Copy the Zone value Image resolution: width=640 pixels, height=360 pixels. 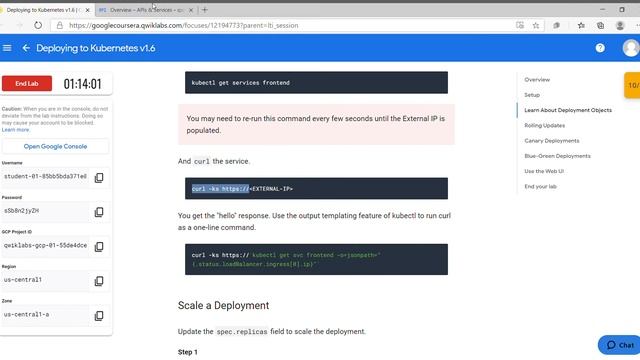(99, 316)
